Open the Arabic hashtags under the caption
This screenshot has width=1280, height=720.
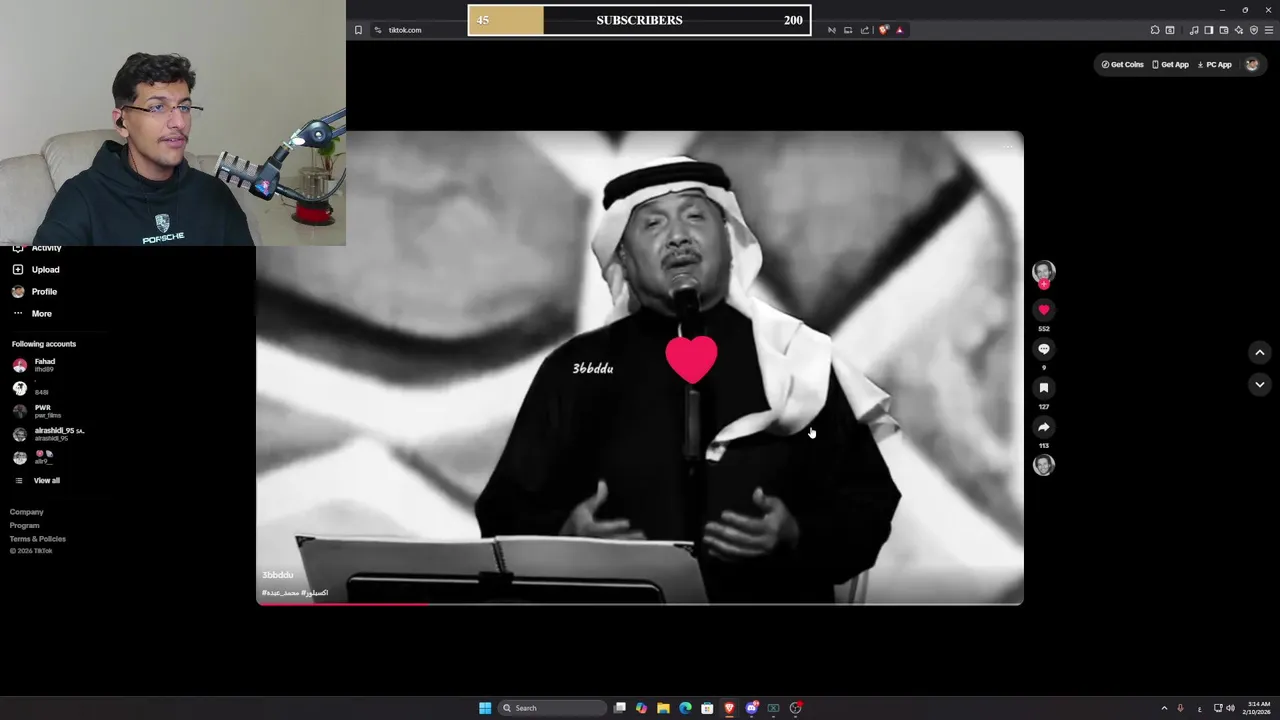click(x=295, y=593)
